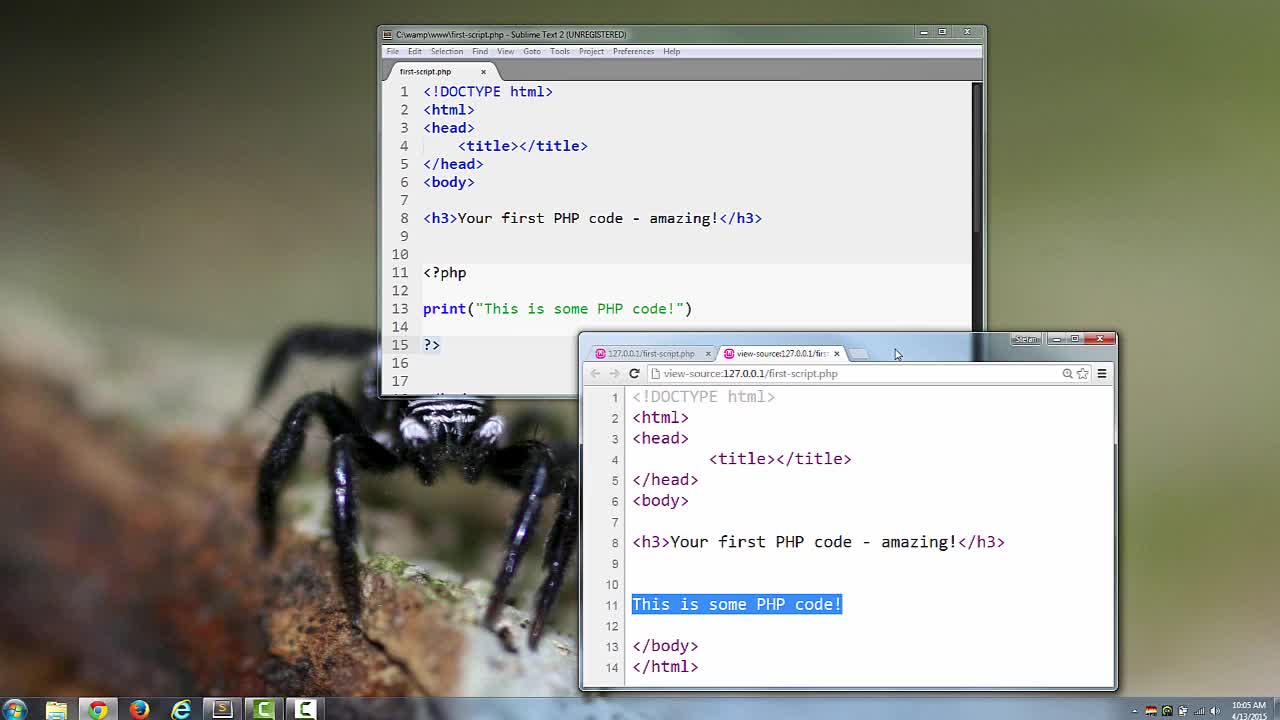Click the '?>' closing tag in Sublime
1280x720 pixels.
click(x=431, y=344)
